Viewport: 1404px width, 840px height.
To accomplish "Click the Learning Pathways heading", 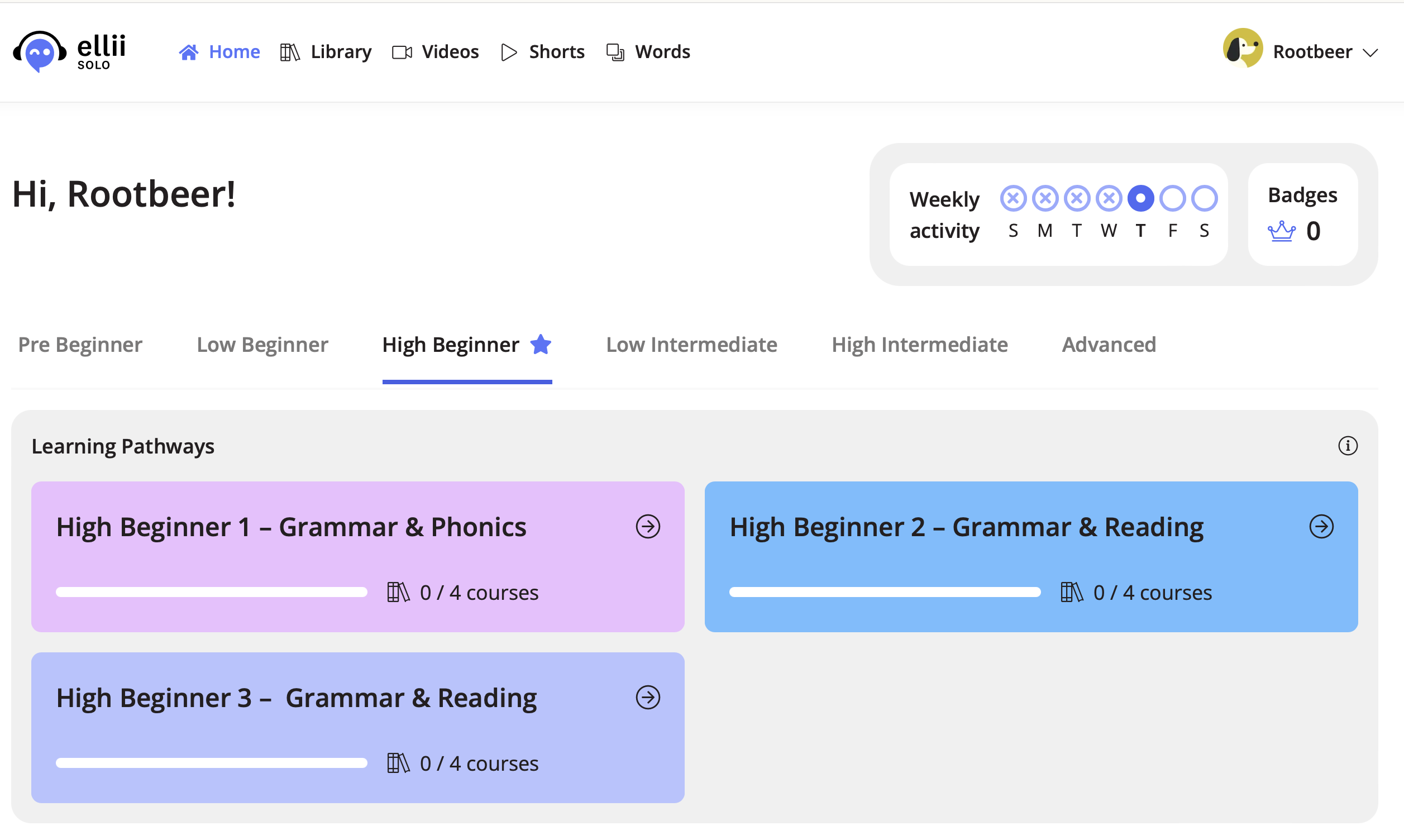I will [x=123, y=447].
